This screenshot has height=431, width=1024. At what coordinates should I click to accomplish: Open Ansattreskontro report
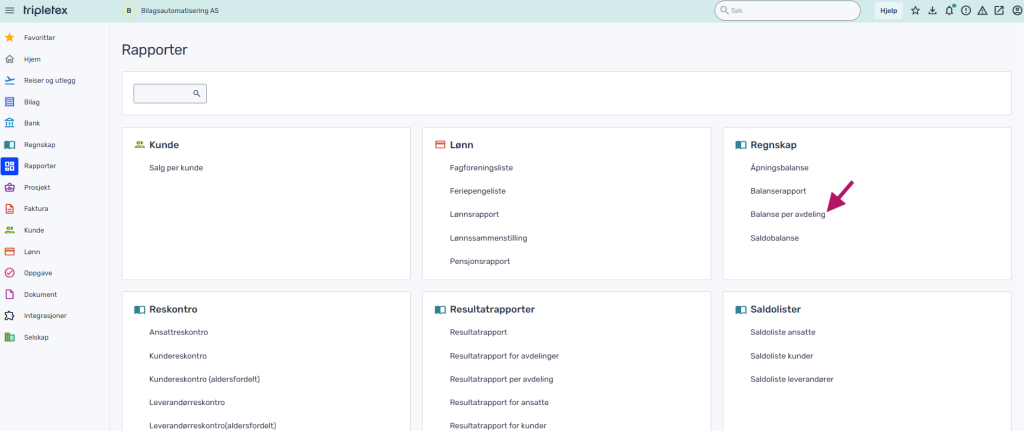(178, 332)
